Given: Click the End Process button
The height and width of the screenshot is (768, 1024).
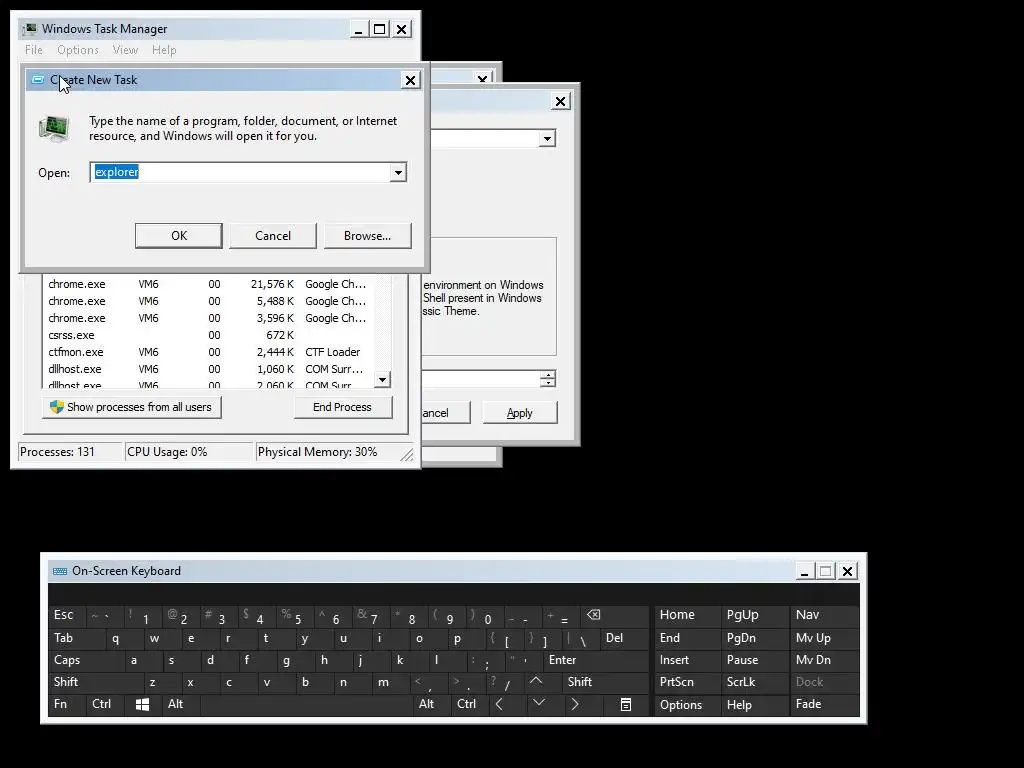Looking at the screenshot, I should pos(343,407).
